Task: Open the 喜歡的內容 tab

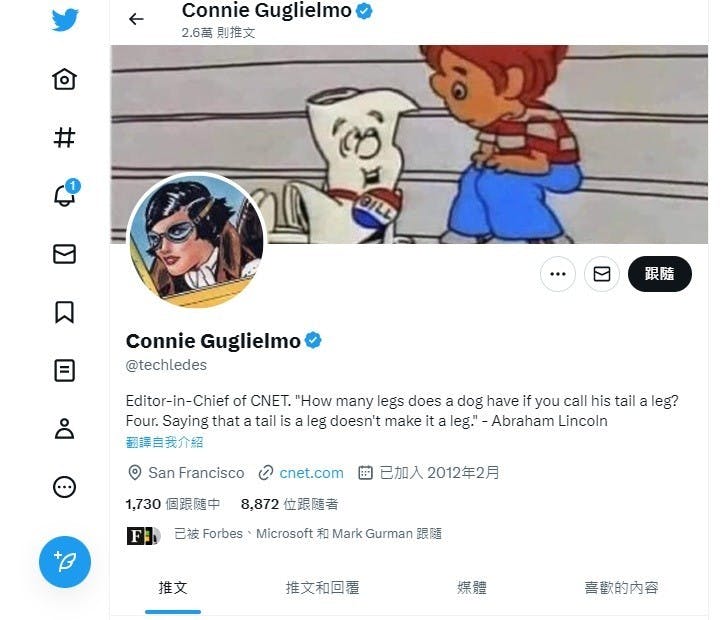Action: 621,588
